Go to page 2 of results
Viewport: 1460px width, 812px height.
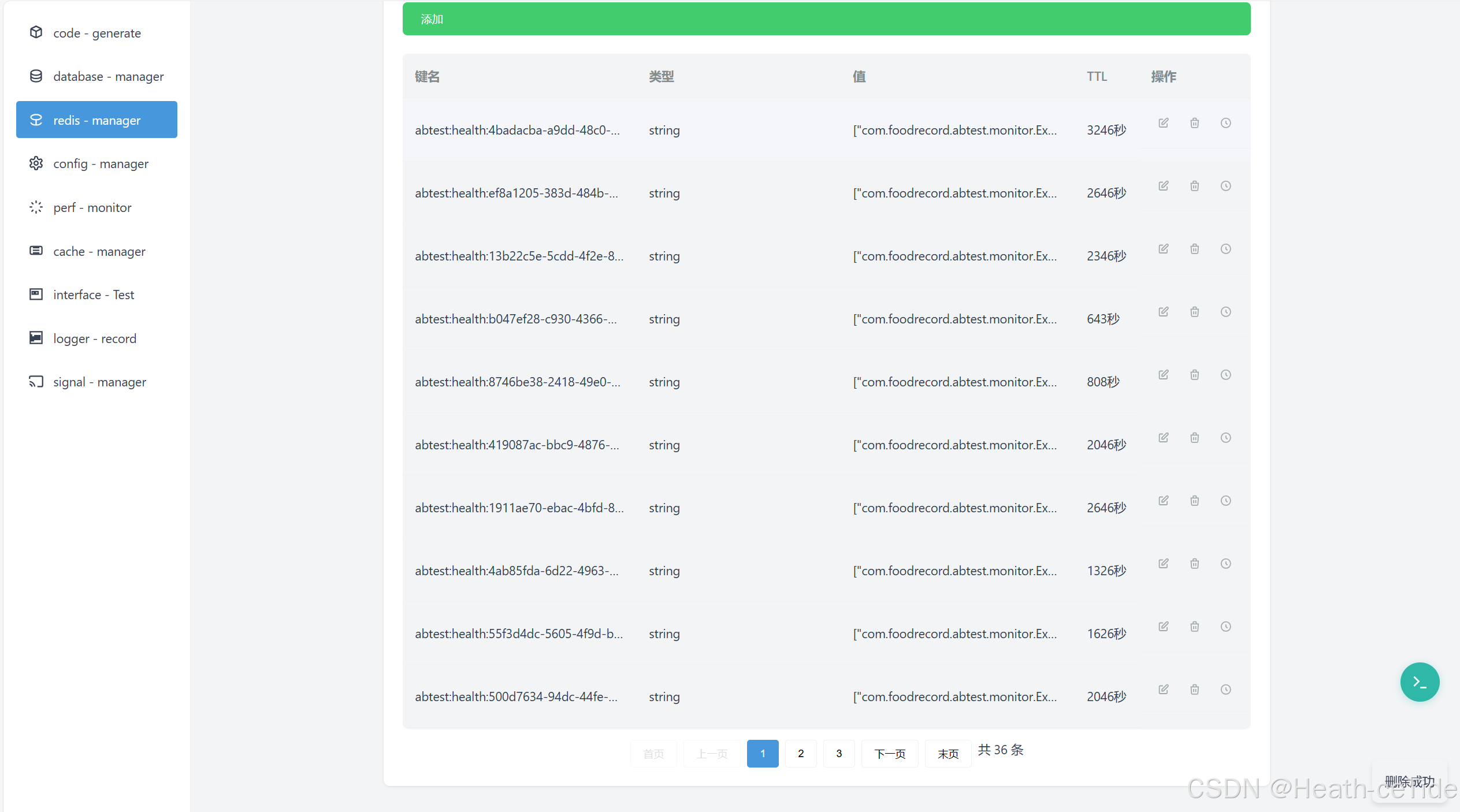tap(800, 754)
